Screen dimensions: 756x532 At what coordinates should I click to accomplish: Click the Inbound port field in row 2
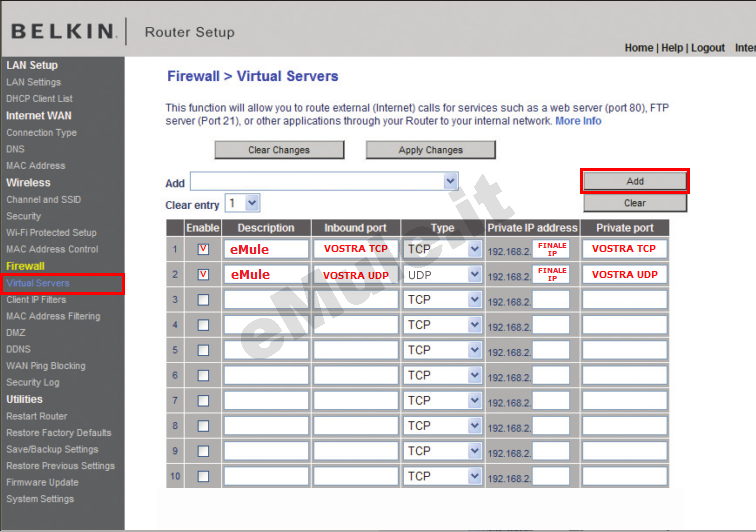click(356, 274)
